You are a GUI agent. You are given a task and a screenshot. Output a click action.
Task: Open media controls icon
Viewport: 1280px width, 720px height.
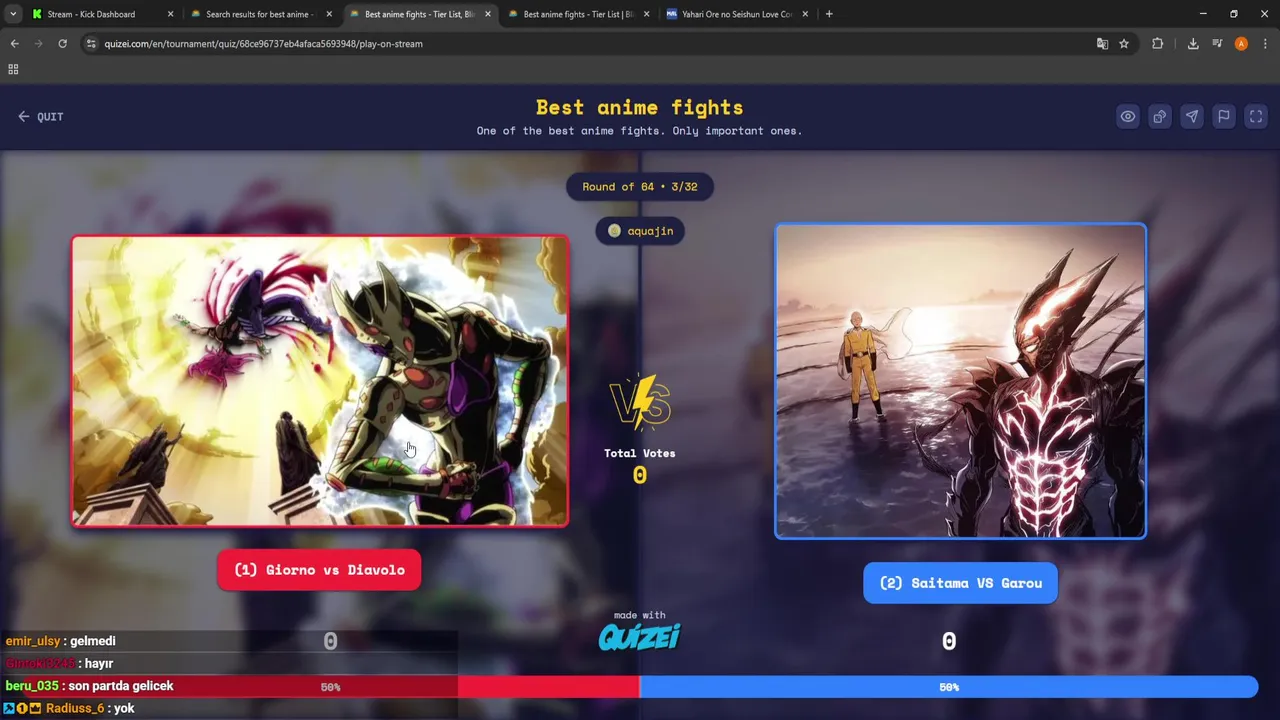pyautogui.click(x=1217, y=44)
